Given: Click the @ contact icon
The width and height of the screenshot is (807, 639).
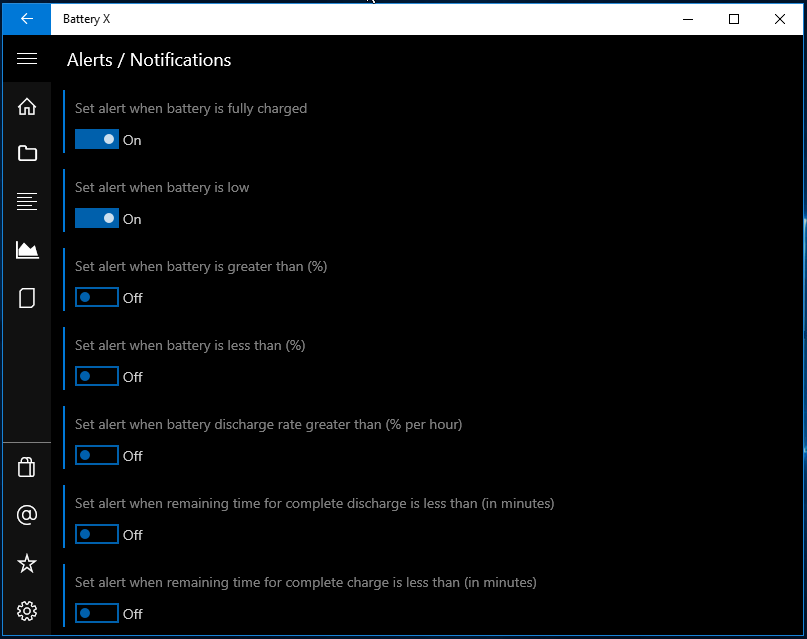Looking at the screenshot, I should [27, 515].
